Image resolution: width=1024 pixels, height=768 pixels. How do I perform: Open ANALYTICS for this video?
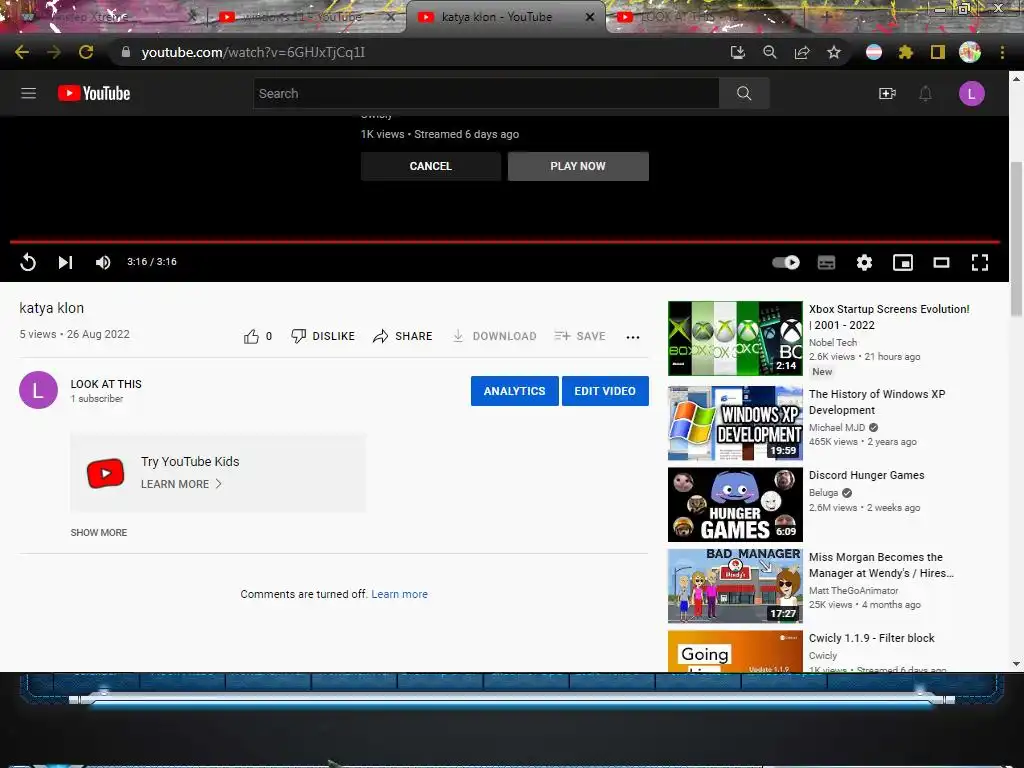tap(515, 391)
